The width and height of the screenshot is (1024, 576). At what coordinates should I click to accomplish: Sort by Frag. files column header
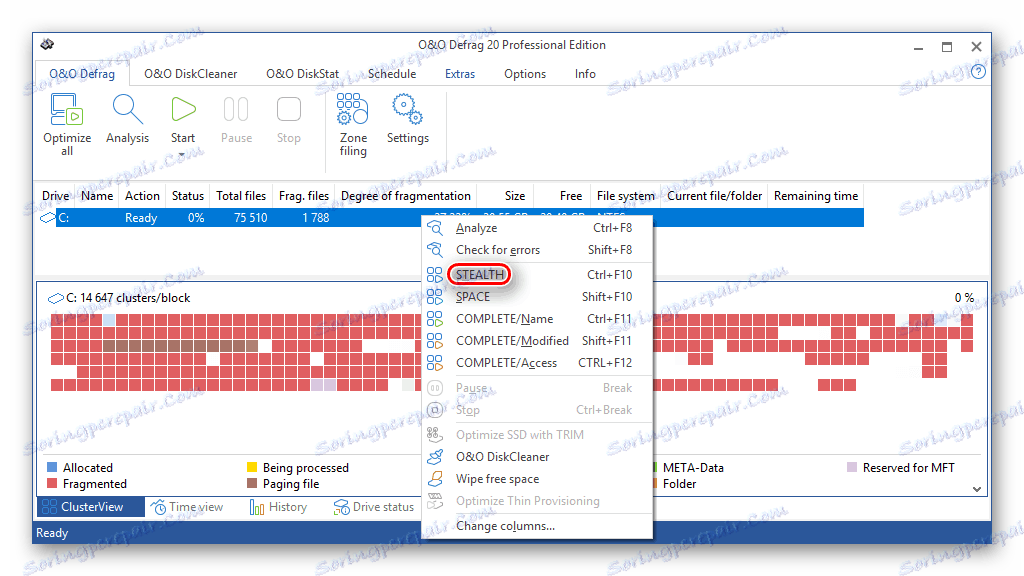point(304,196)
